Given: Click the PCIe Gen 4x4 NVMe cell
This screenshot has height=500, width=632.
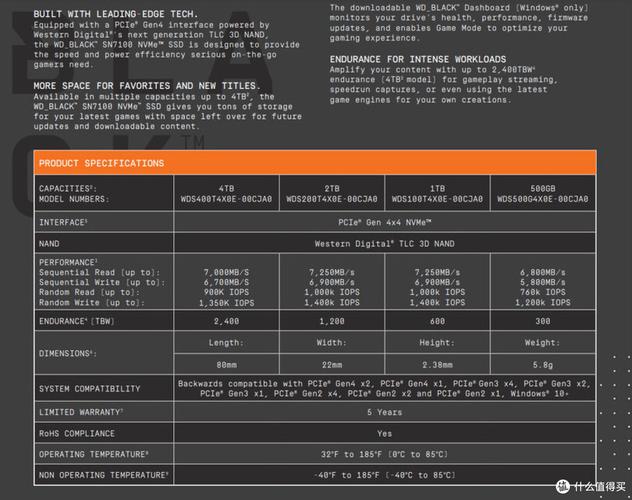Looking at the screenshot, I should (385, 221).
